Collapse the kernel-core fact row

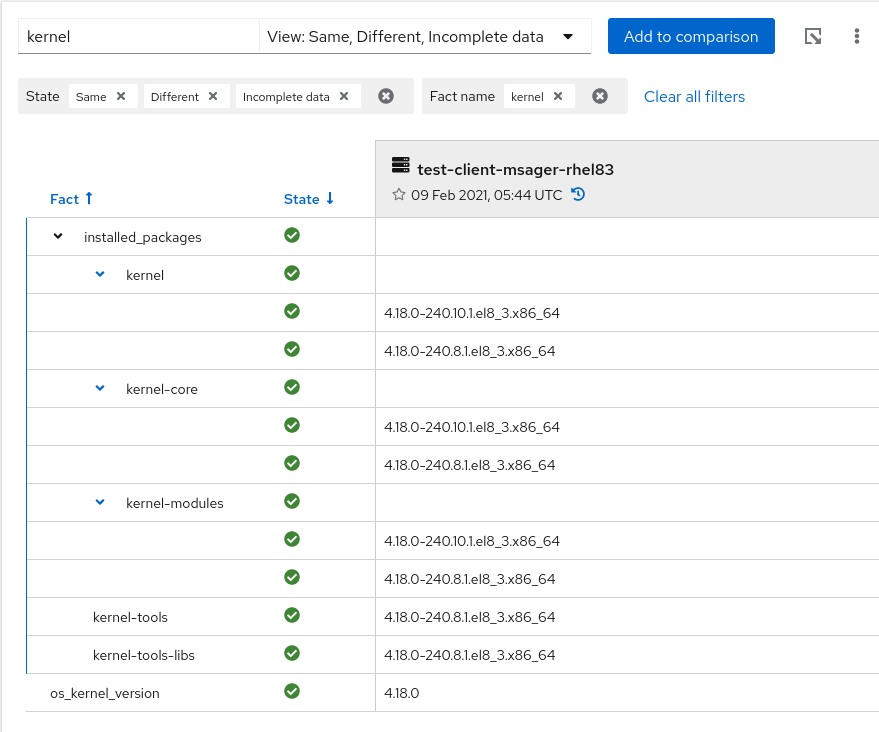tap(100, 389)
